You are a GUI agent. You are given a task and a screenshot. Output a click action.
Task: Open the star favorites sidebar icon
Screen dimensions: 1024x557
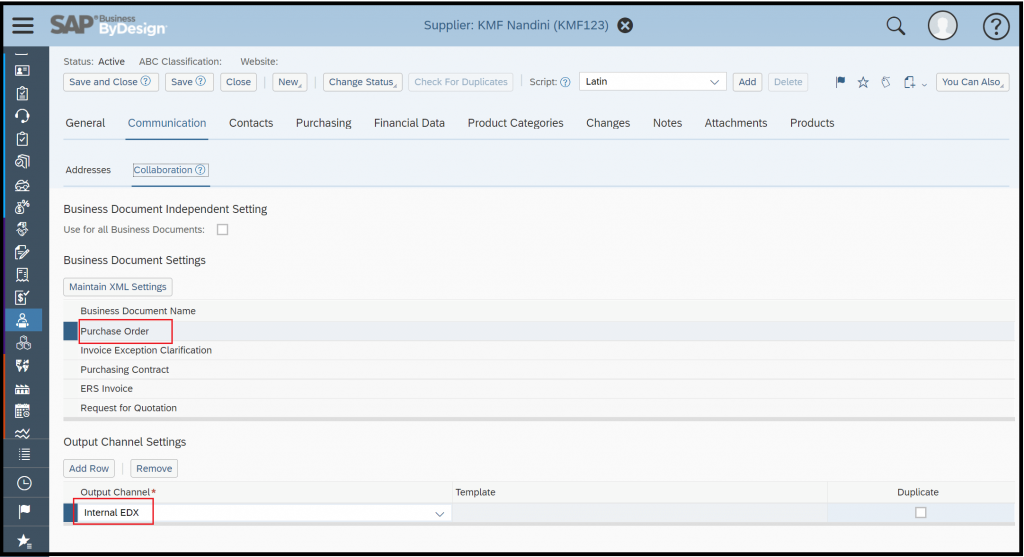click(x=24, y=541)
